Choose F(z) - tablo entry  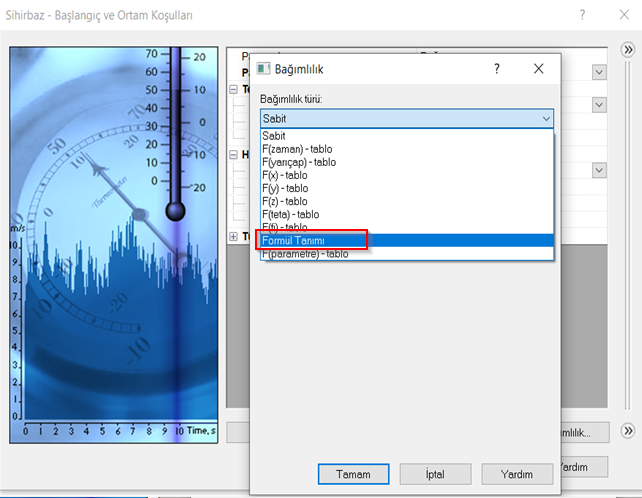pos(292,201)
